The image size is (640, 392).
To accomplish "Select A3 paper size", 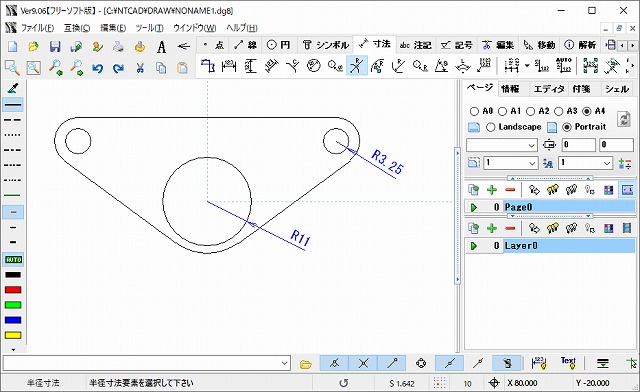I will click(x=559, y=111).
